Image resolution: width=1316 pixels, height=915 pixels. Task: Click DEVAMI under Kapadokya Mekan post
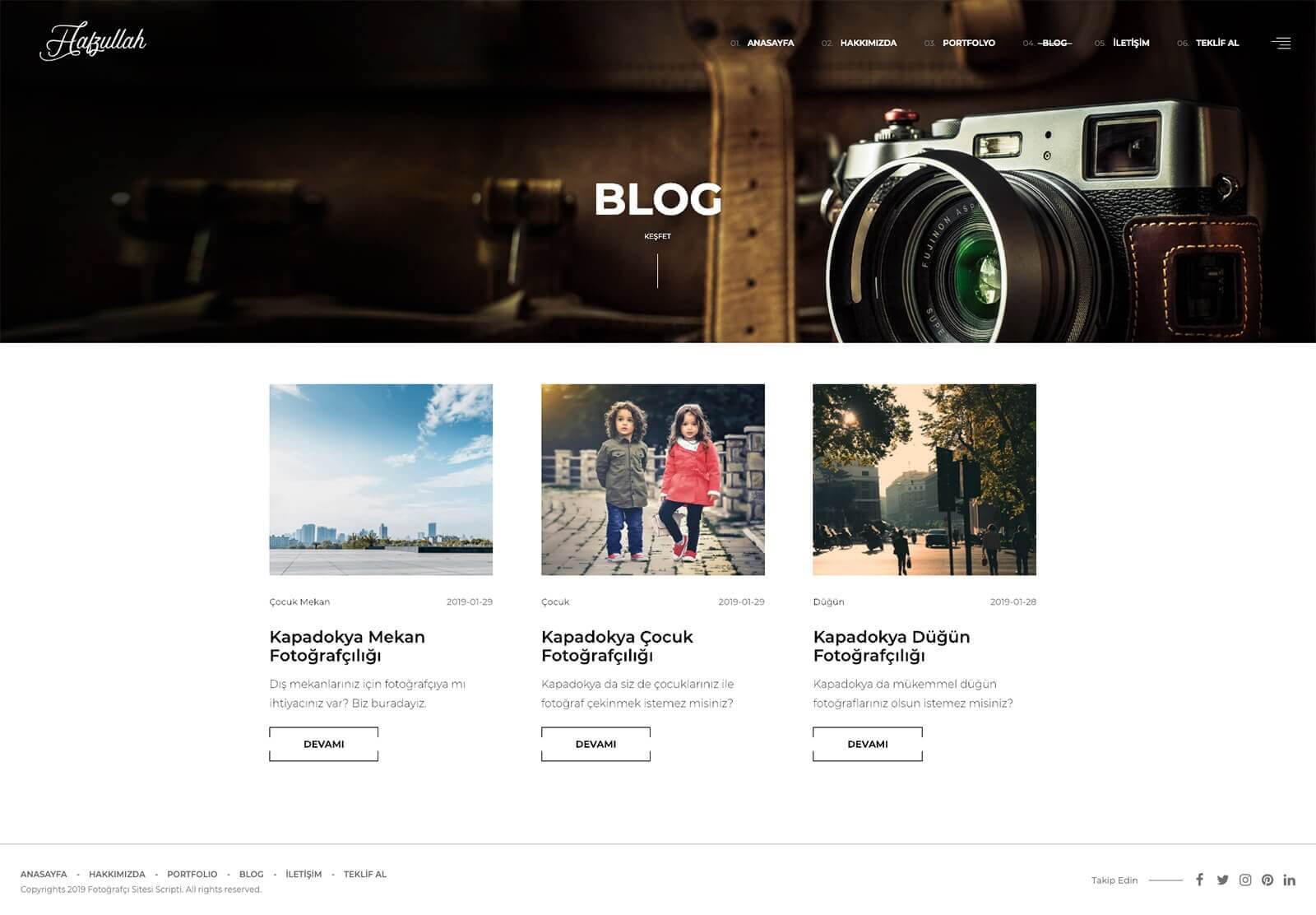click(323, 744)
